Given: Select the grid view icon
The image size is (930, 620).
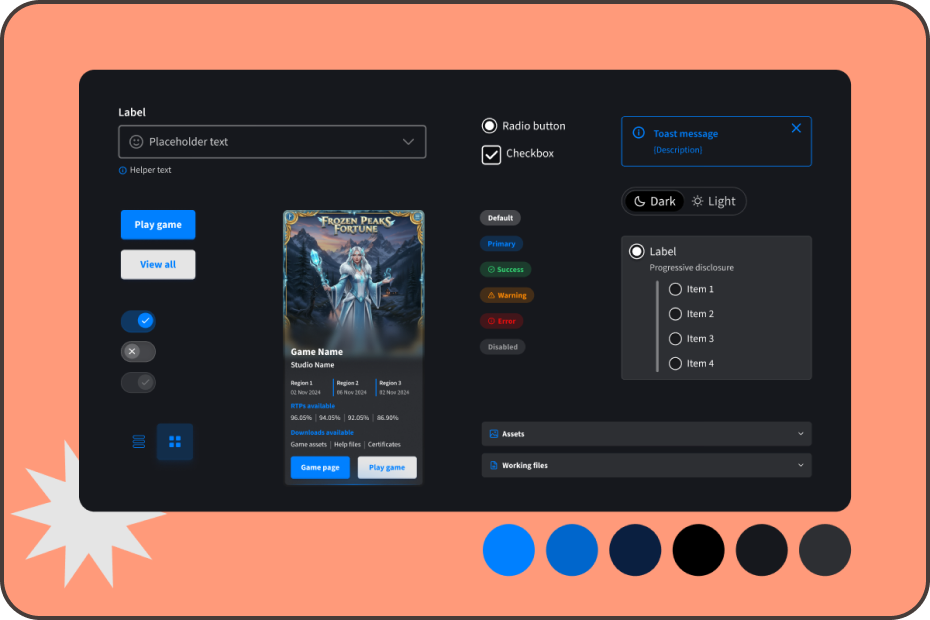Looking at the screenshot, I should click(x=174, y=441).
